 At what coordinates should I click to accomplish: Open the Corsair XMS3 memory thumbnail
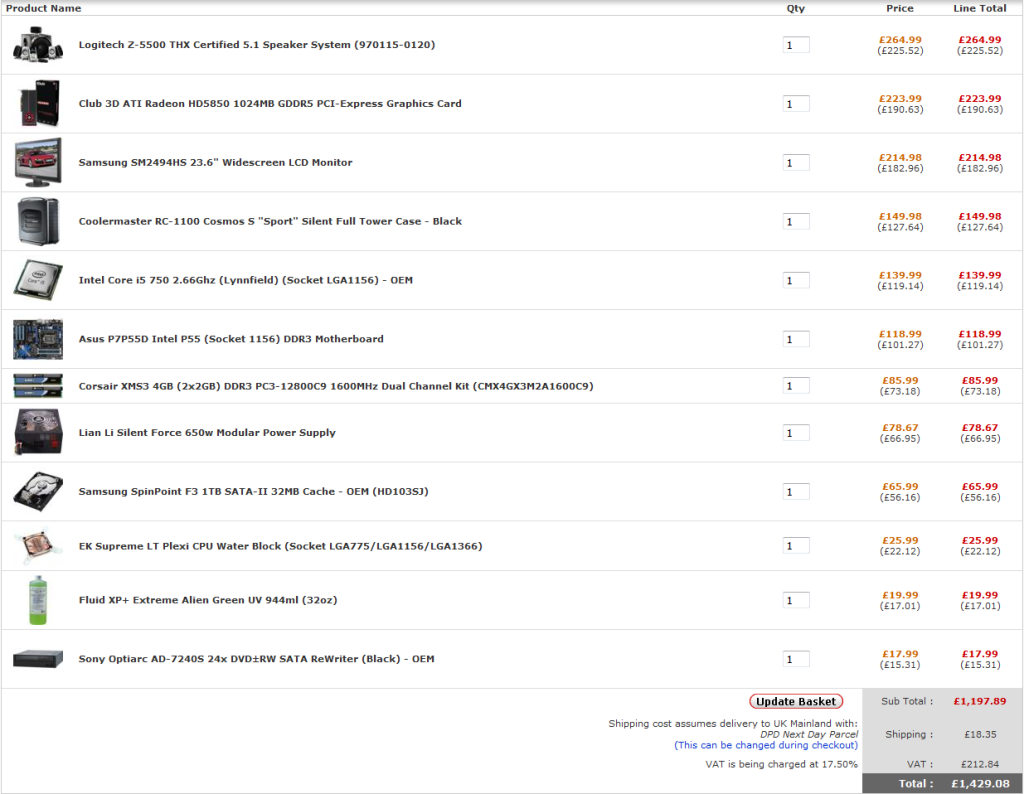coord(38,386)
